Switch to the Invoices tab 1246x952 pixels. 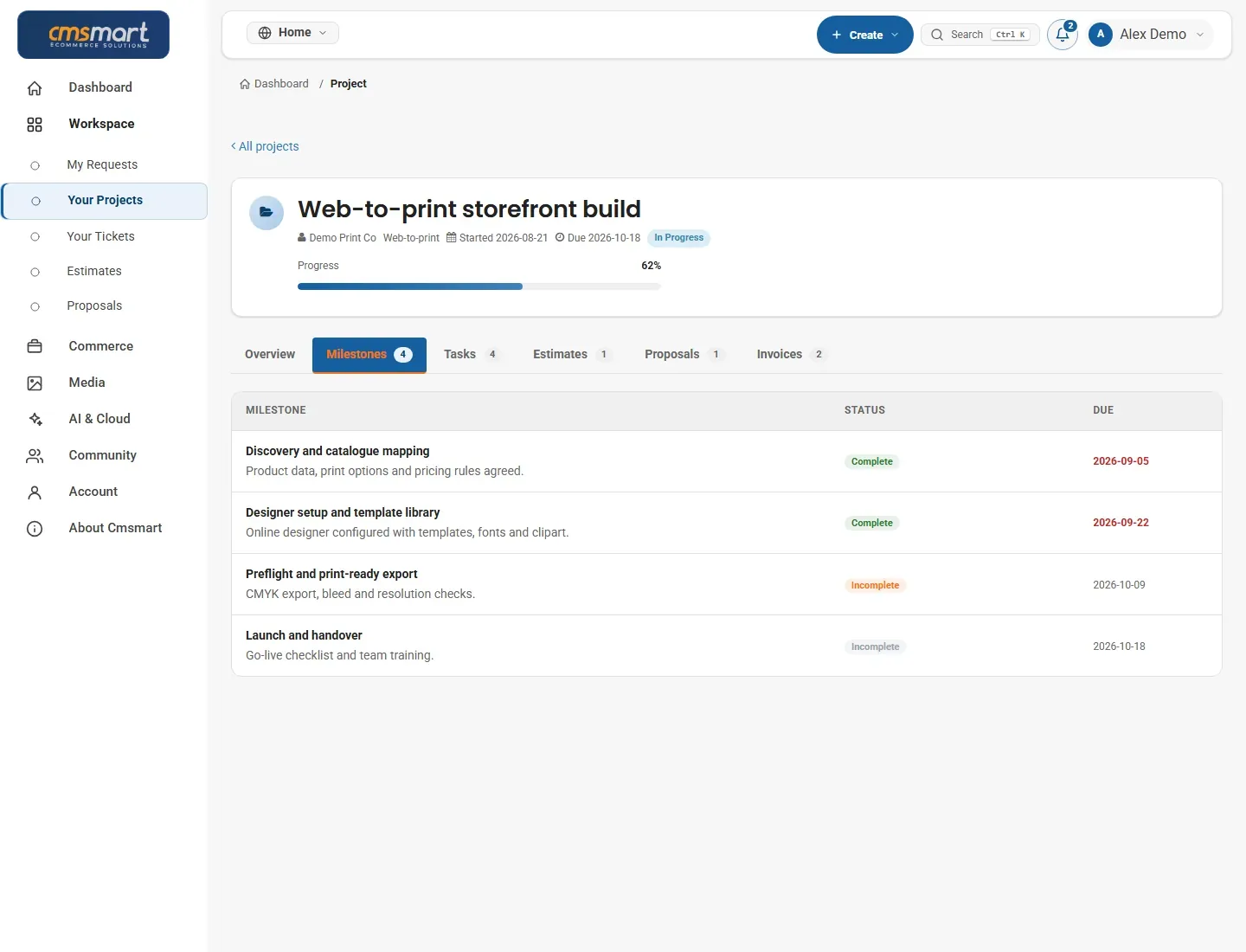pyautogui.click(x=791, y=354)
